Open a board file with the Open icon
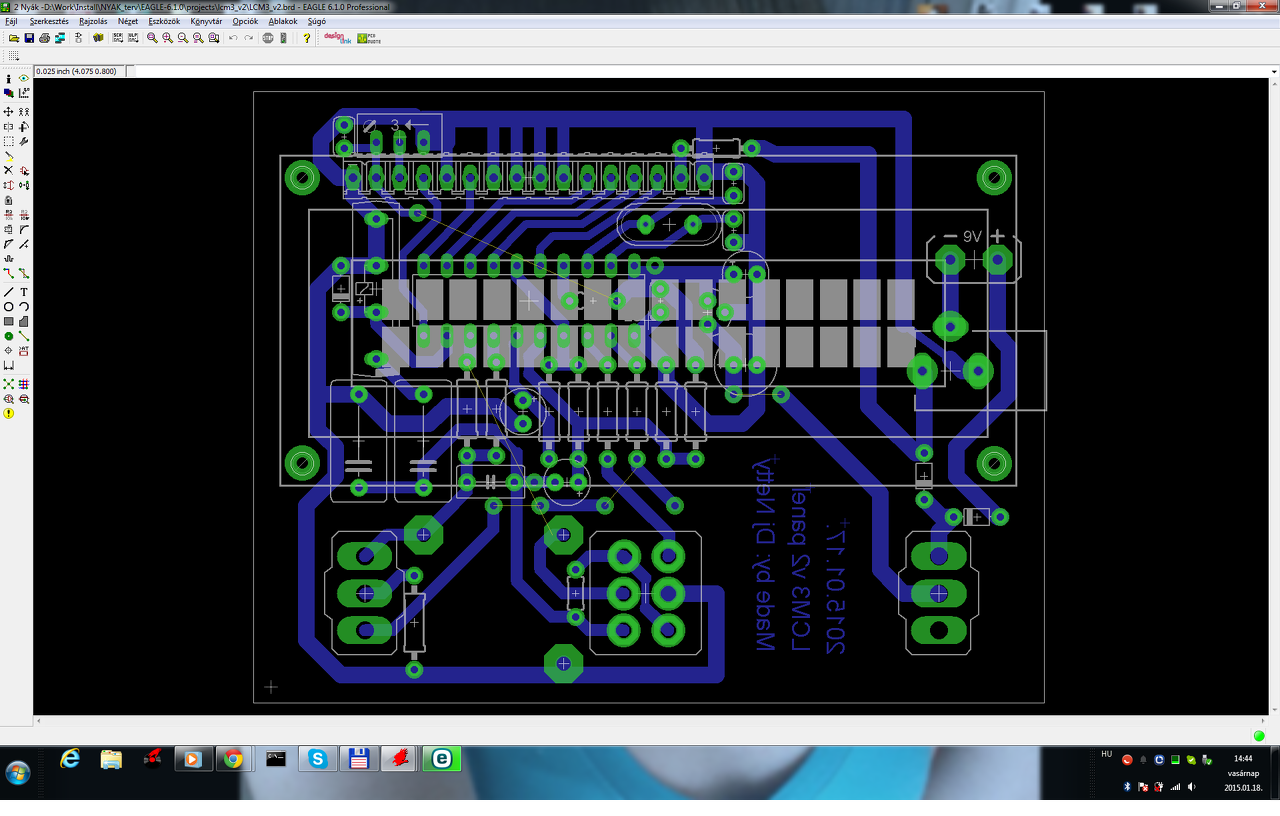The width and height of the screenshot is (1280, 816). coord(14,38)
